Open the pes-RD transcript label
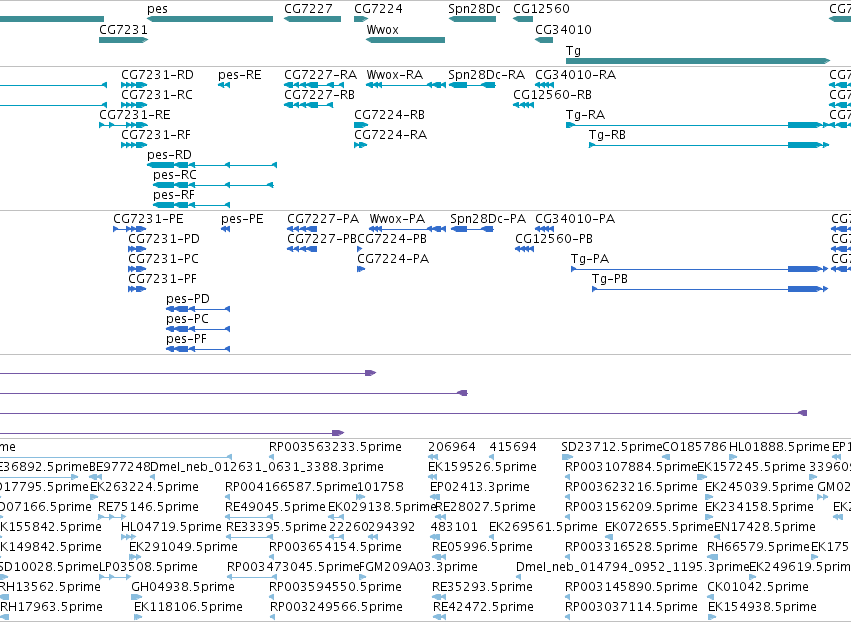The height and width of the screenshot is (622, 851). coord(169,155)
